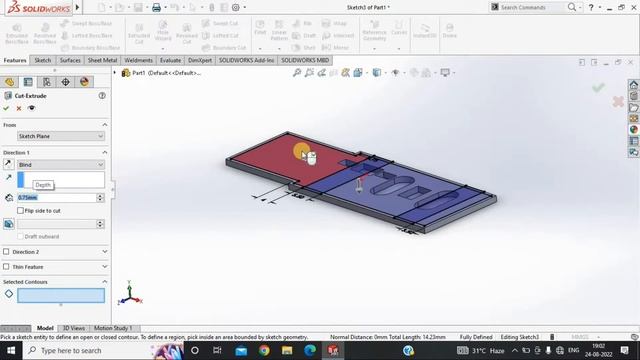Click the taskbar search box
This screenshot has height=360, width=640.
point(104,351)
